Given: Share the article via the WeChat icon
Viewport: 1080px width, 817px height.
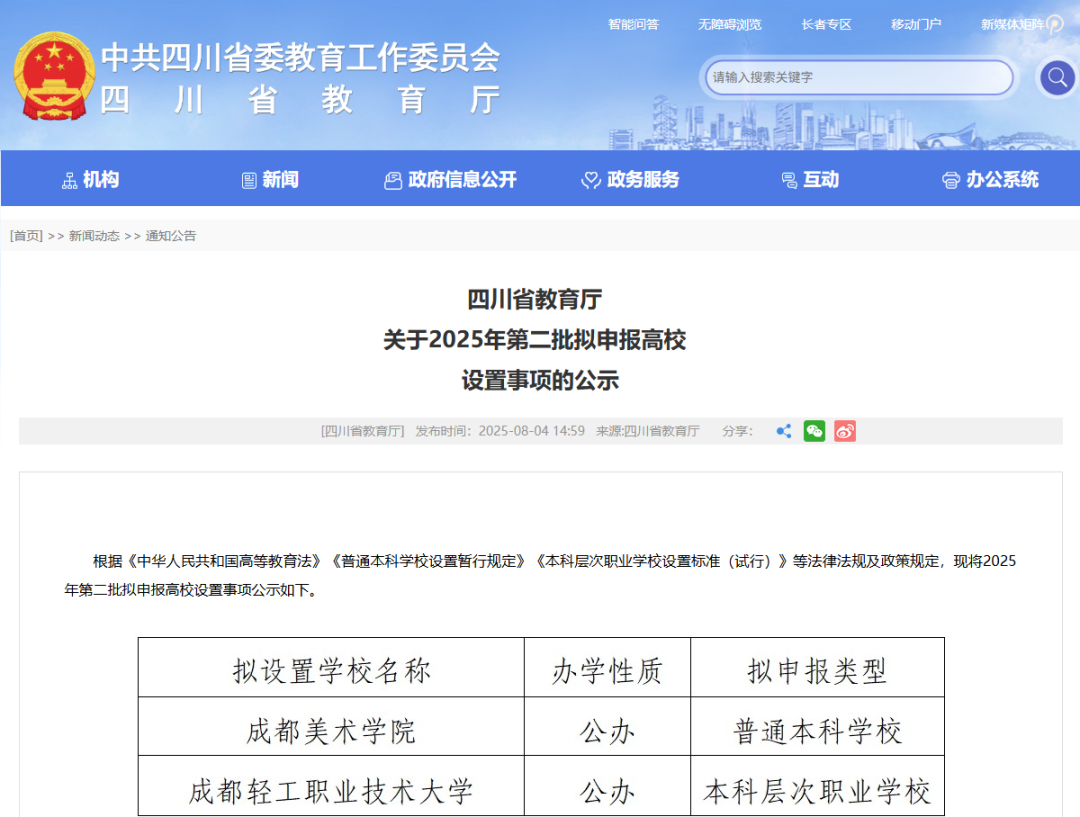Looking at the screenshot, I should [814, 431].
